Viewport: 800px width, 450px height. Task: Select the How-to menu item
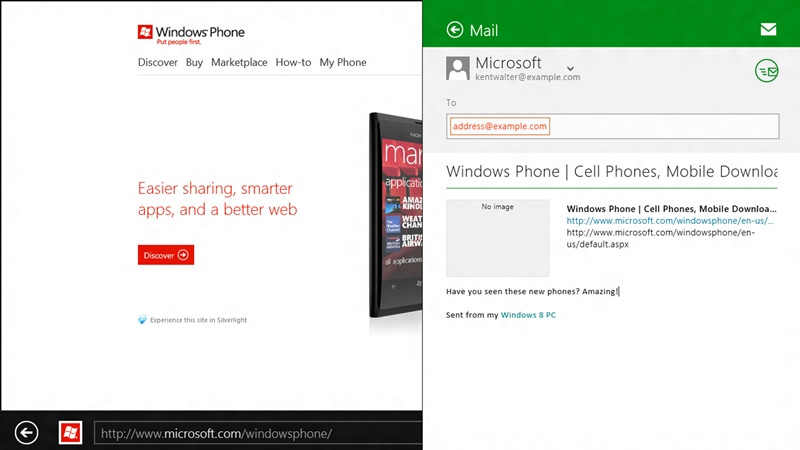(x=293, y=62)
